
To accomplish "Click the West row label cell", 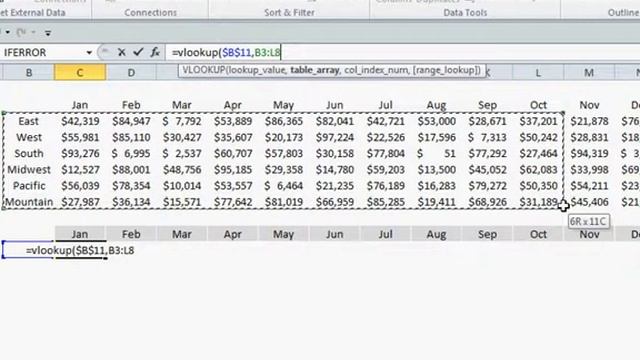I will point(29,137).
